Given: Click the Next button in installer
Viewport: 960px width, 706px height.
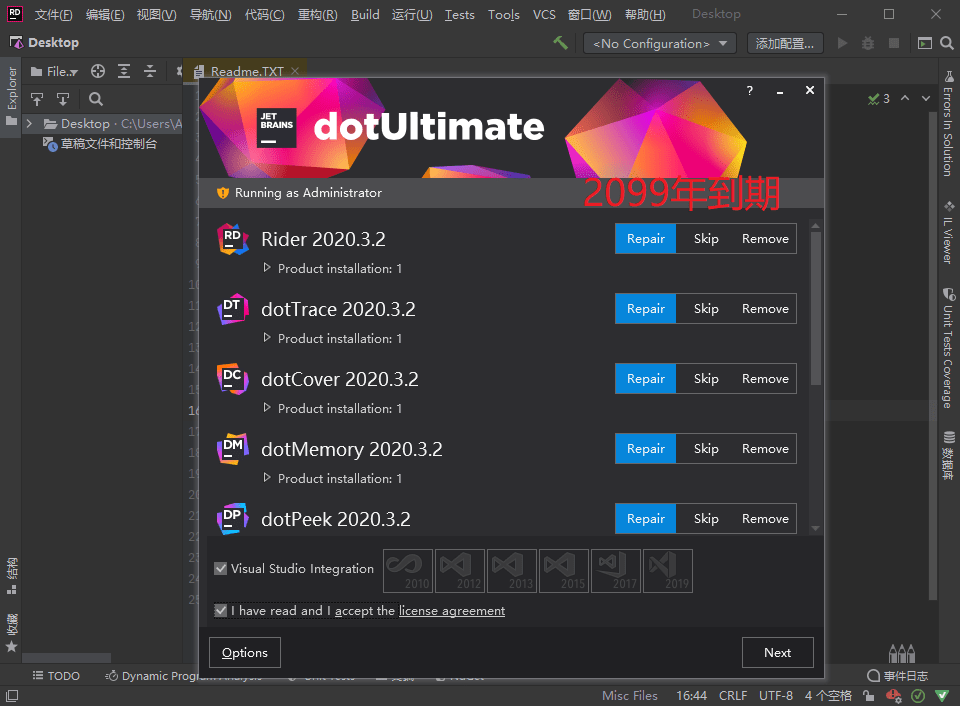Looking at the screenshot, I should click(x=778, y=653).
